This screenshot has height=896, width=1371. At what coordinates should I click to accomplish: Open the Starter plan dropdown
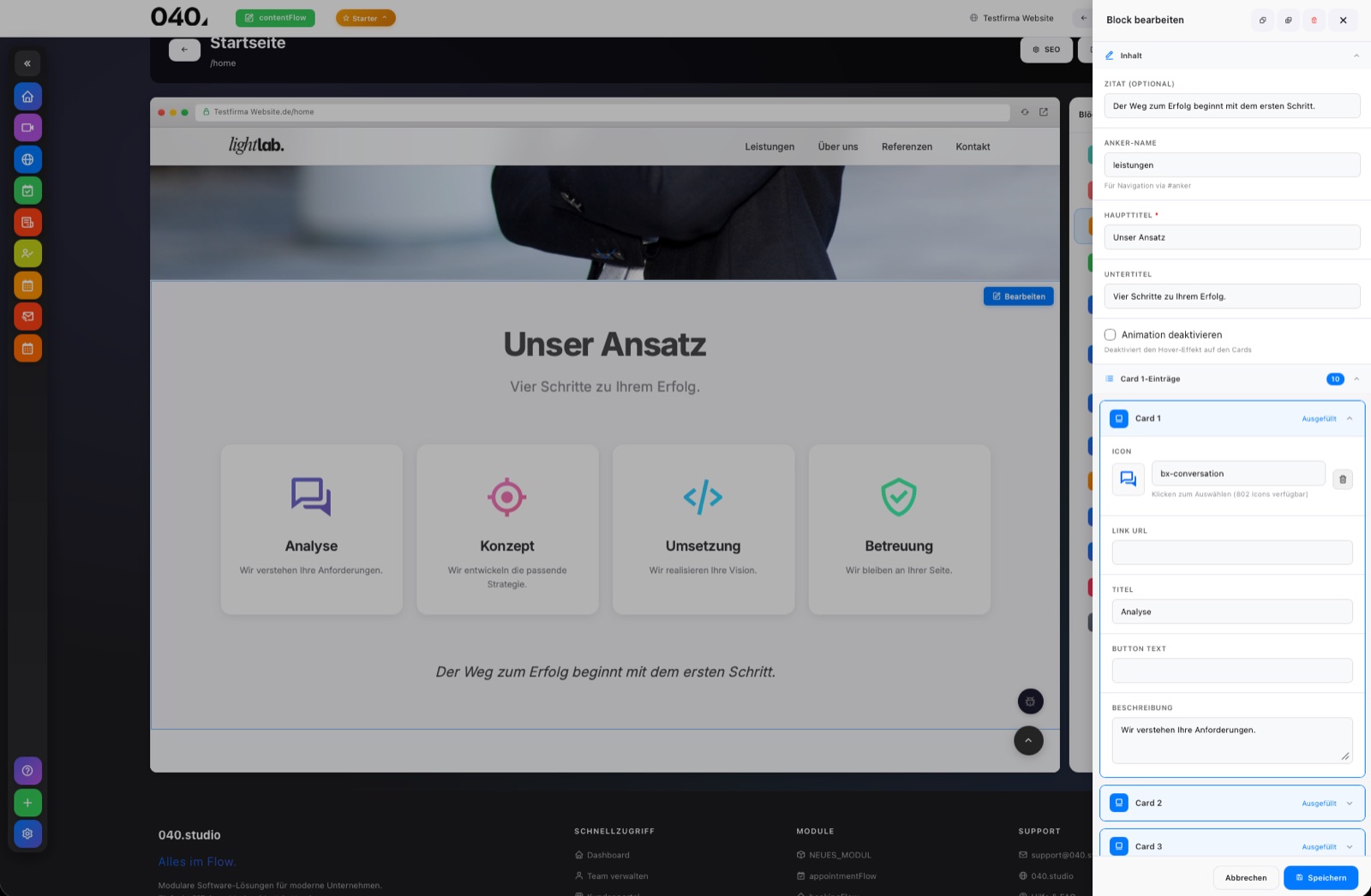click(x=365, y=18)
